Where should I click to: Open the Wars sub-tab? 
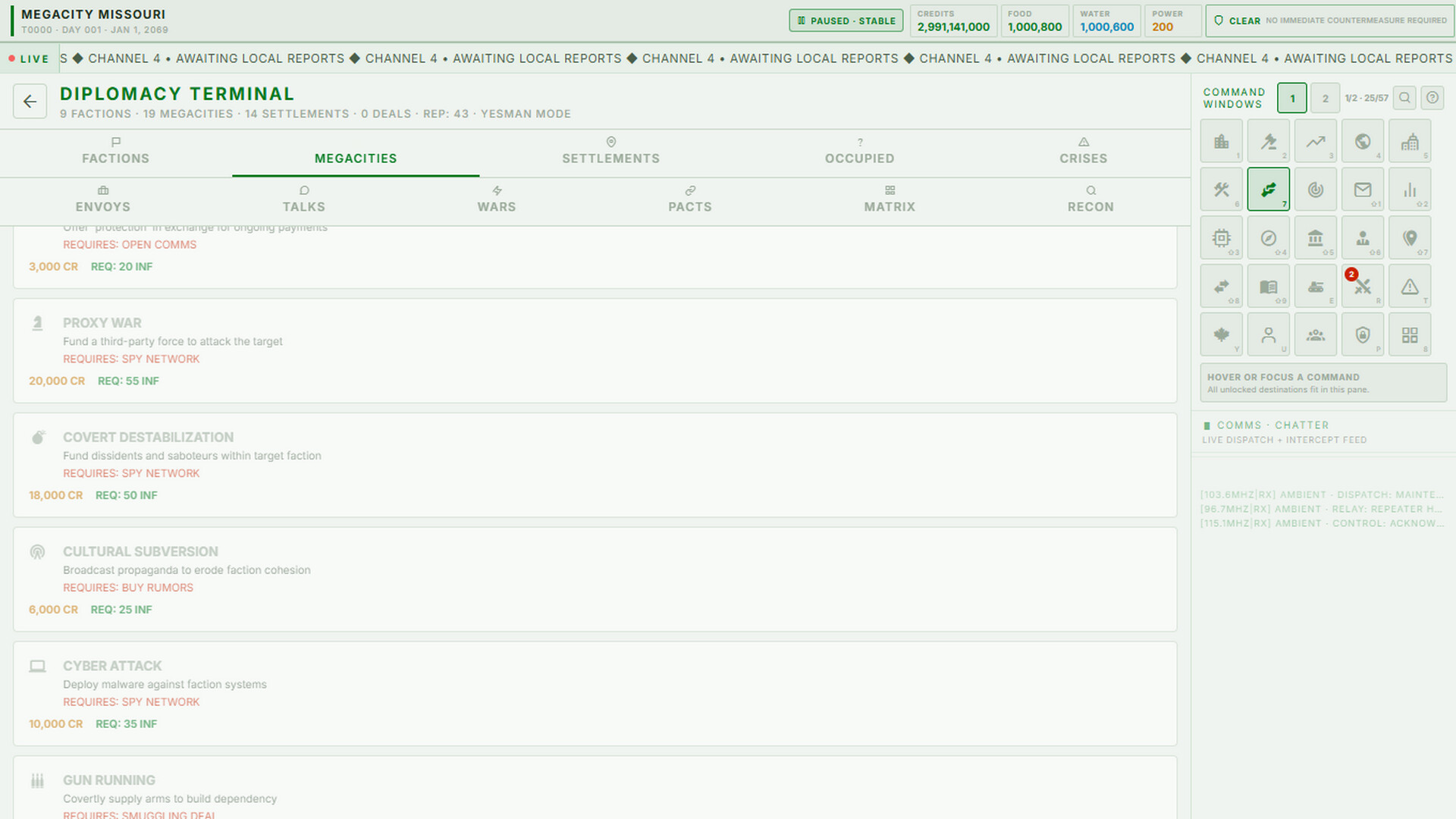click(x=497, y=200)
